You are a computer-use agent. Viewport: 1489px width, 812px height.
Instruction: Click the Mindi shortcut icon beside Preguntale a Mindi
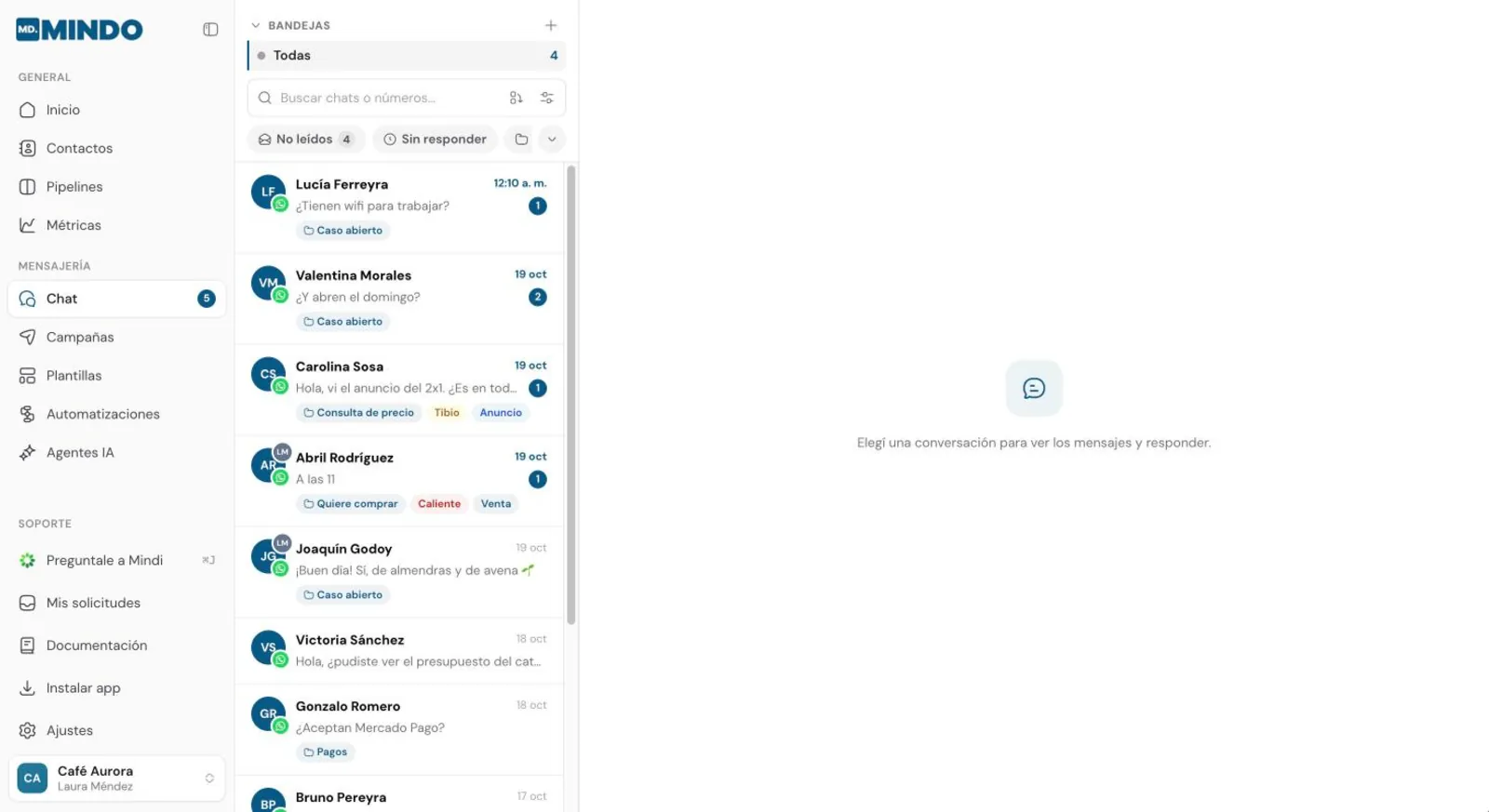208,560
